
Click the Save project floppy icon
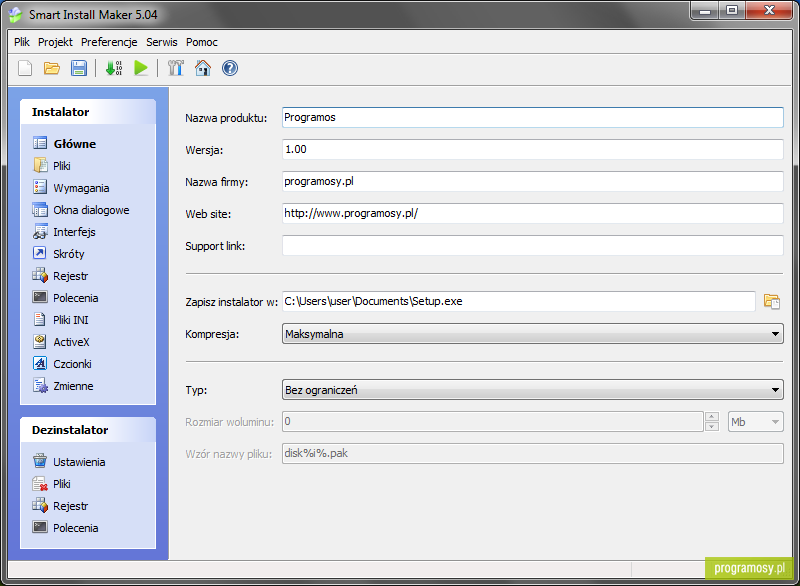point(79,68)
